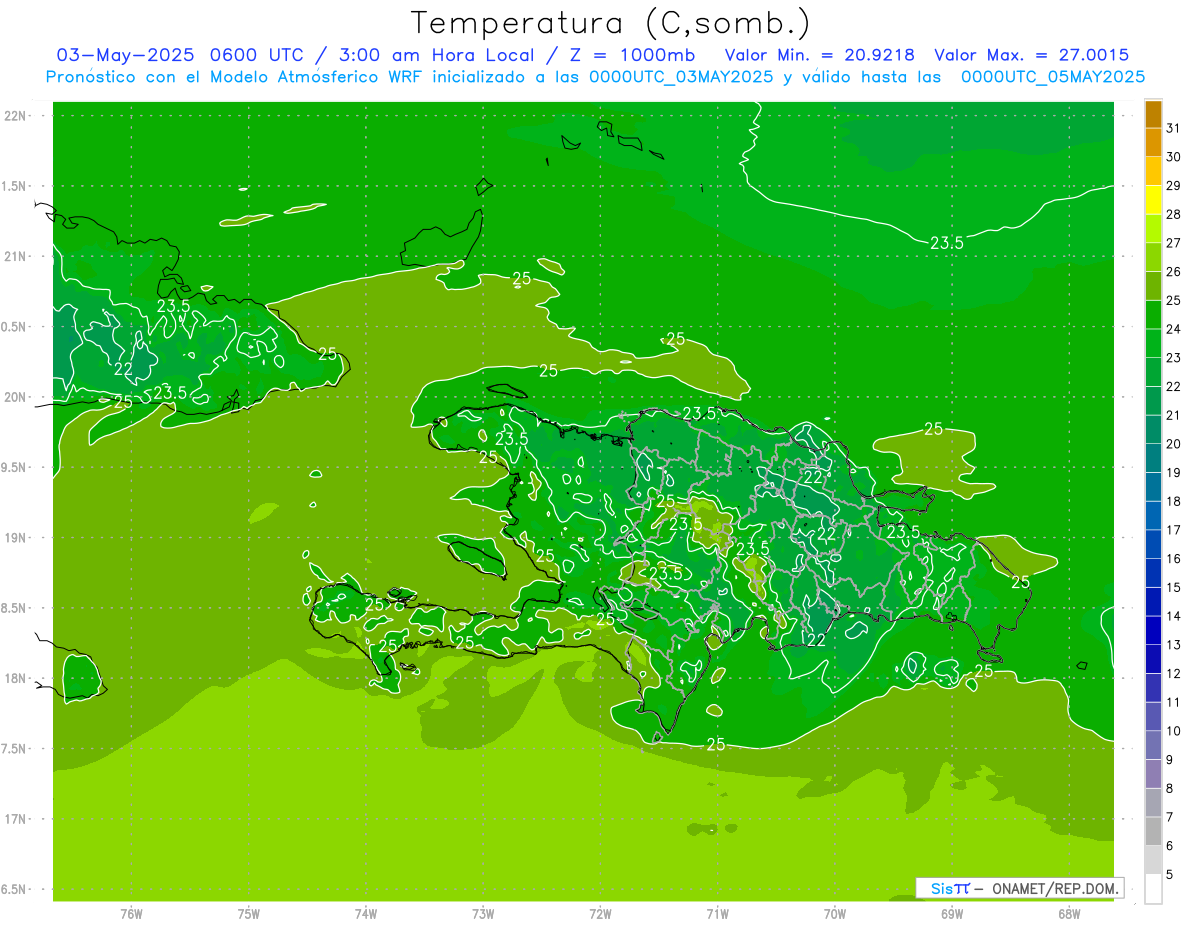
Task: Click the '73W' longitude label
Action: tap(483, 913)
